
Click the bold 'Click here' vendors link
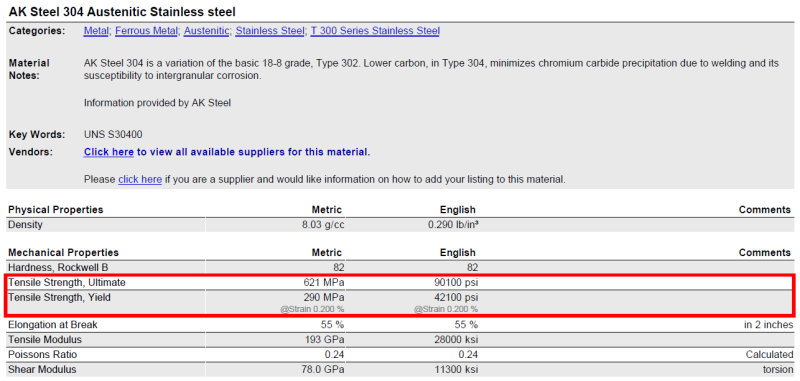point(109,152)
